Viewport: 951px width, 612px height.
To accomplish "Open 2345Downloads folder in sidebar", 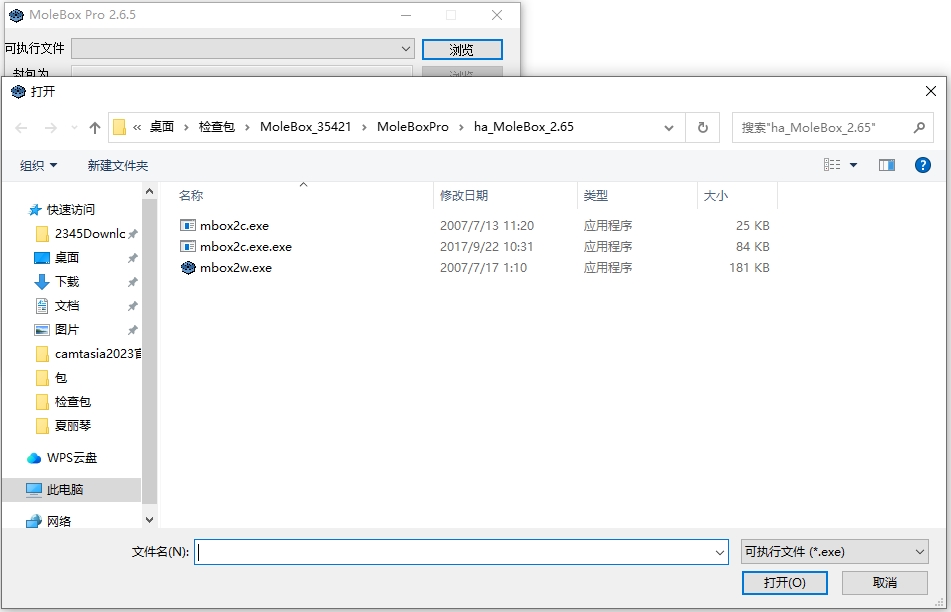I will [x=90, y=234].
